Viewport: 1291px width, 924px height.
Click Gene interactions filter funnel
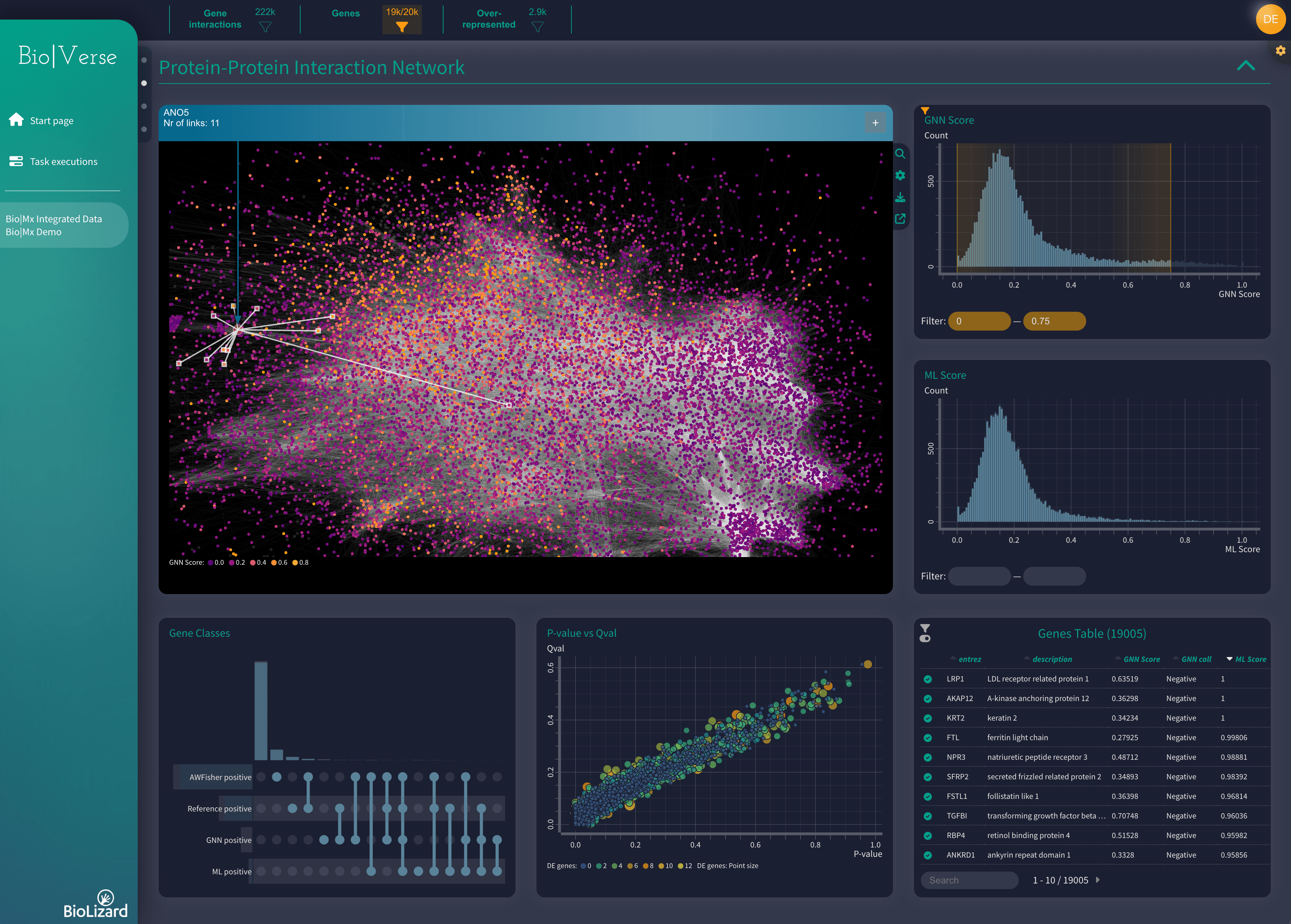[x=265, y=27]
